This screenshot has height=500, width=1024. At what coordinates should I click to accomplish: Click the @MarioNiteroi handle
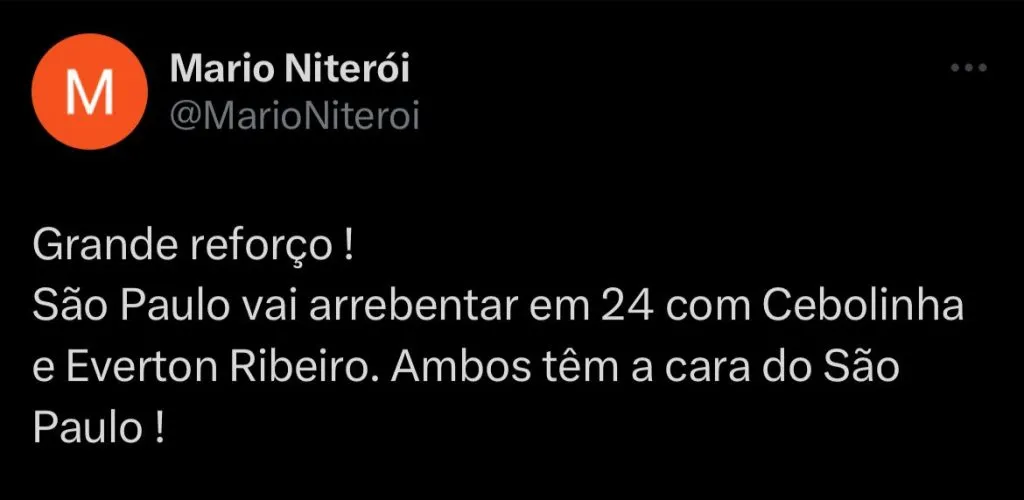click(x=294, y=116)
